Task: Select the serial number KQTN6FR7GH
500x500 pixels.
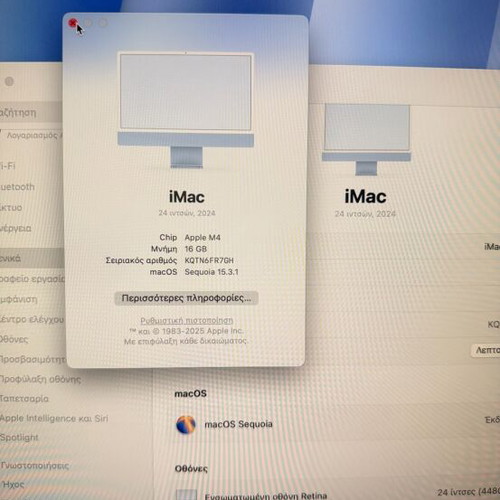Action: click(209, 260)
